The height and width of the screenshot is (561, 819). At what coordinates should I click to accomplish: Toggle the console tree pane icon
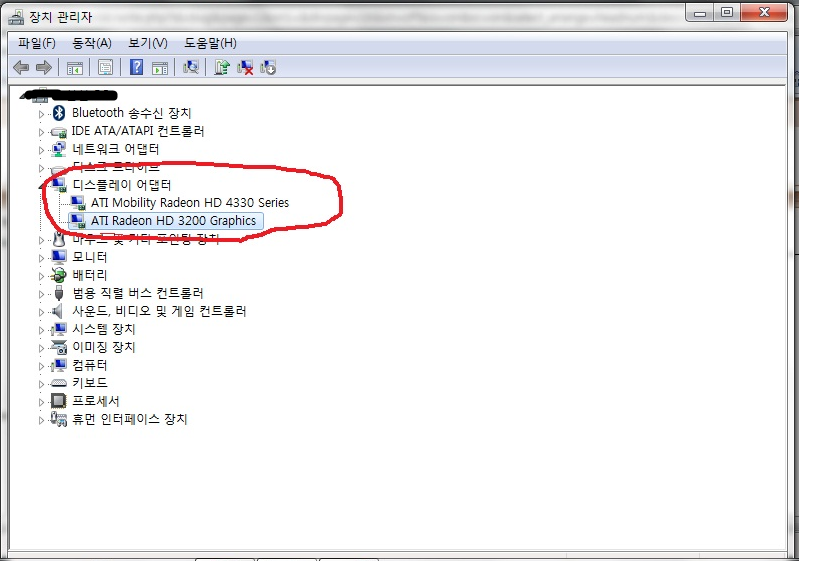tap(75, 68)
